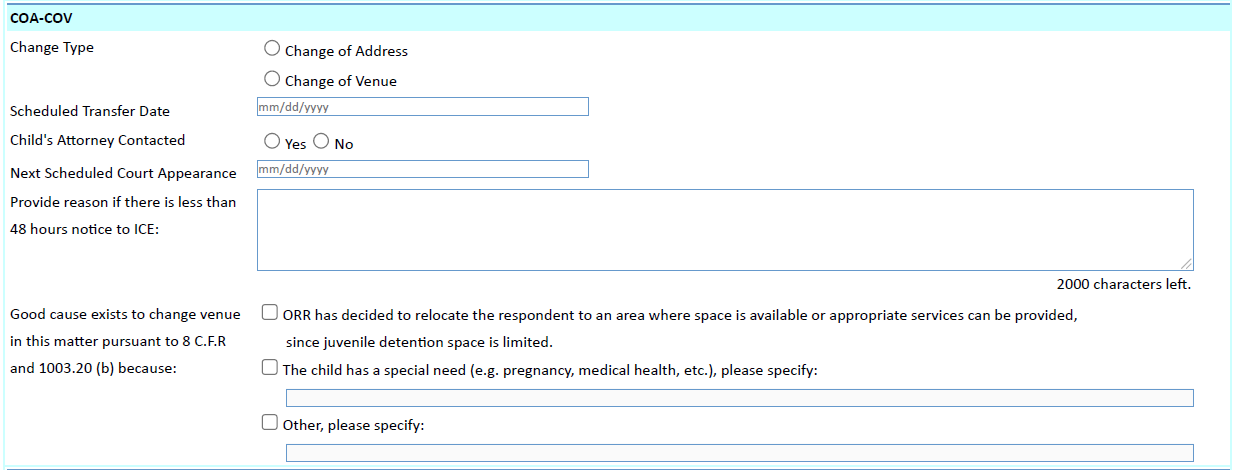Check the ORR relocation good cause checkbox
The height and width of the screenshot is (470, 1235).
pyautogui.click(x=269, y=313)
